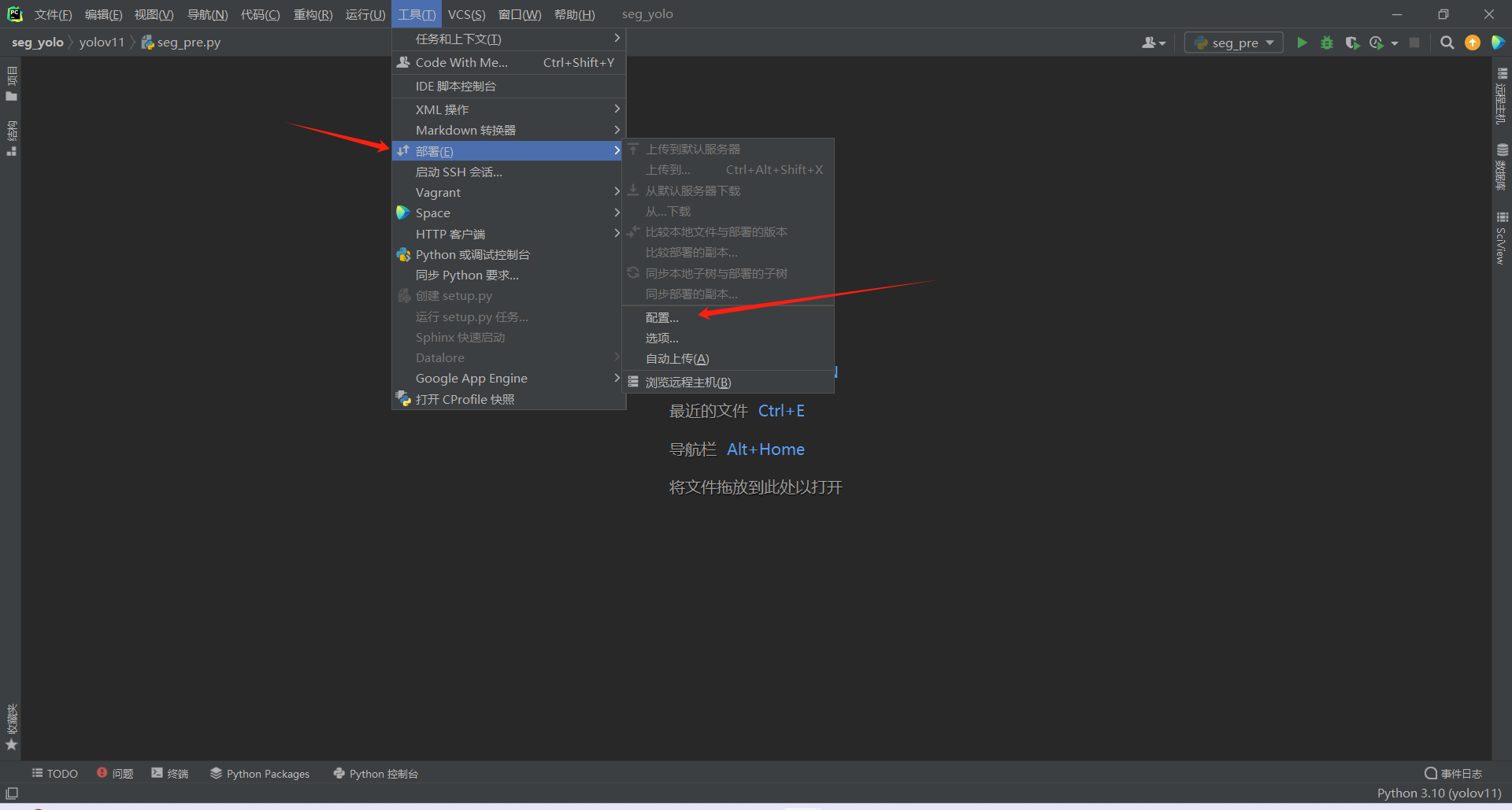
Task: Click PyCharm logo in title bar
Action: click(x=14, y=14)
